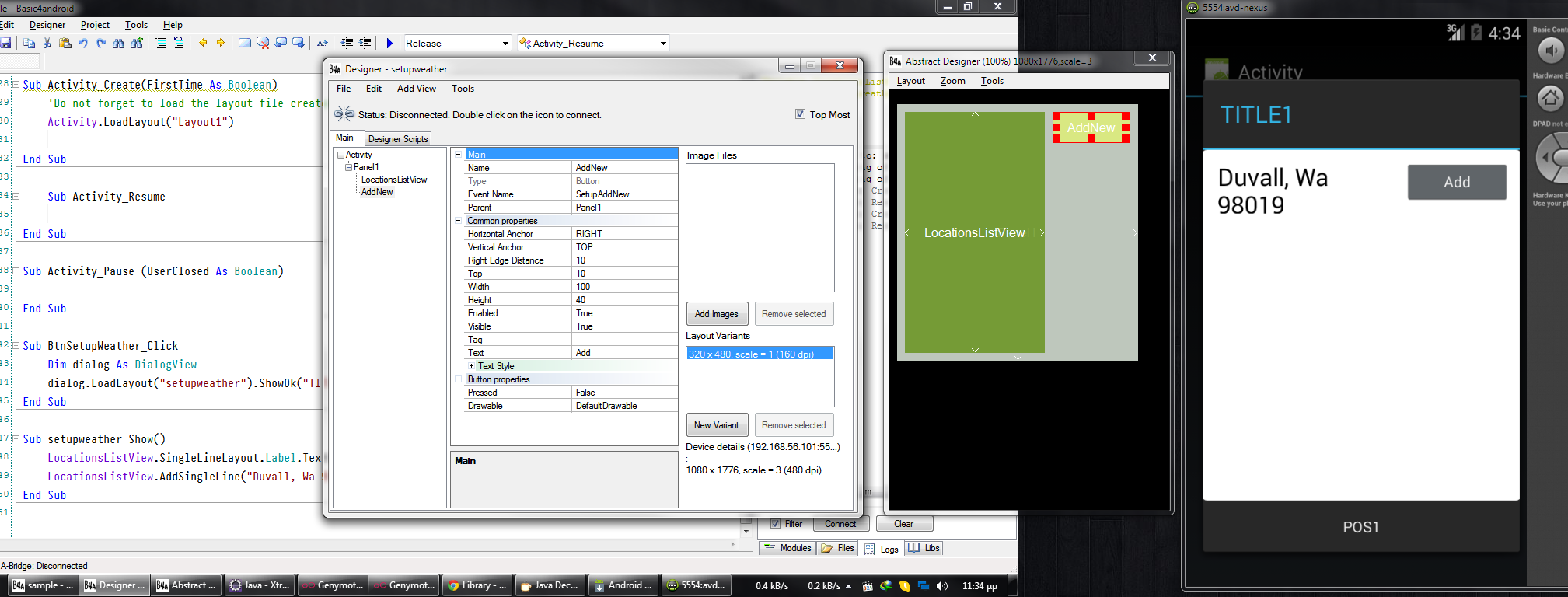Viewport: 1568px width, 597px height.
Task: Switch to the Modules tab
Action: (x=787, y=548)
